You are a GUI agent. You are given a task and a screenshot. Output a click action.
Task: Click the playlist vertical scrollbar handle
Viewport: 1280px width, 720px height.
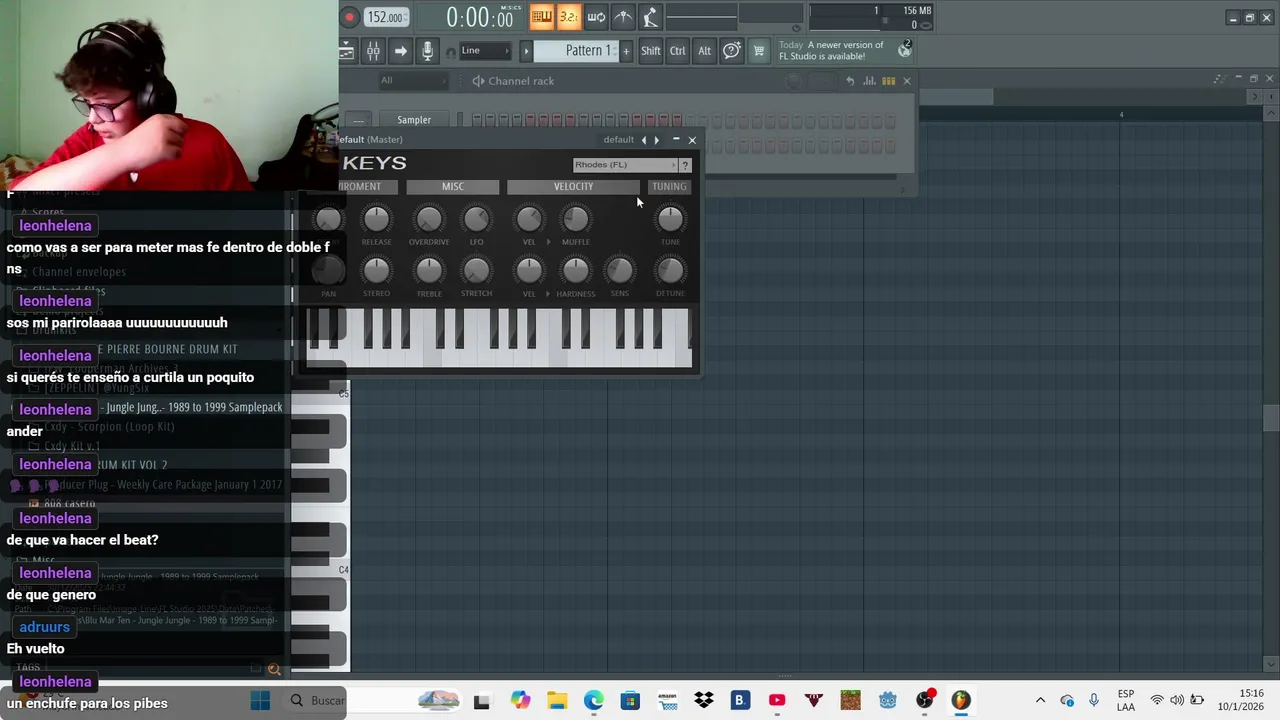(x=1270, y=418)
